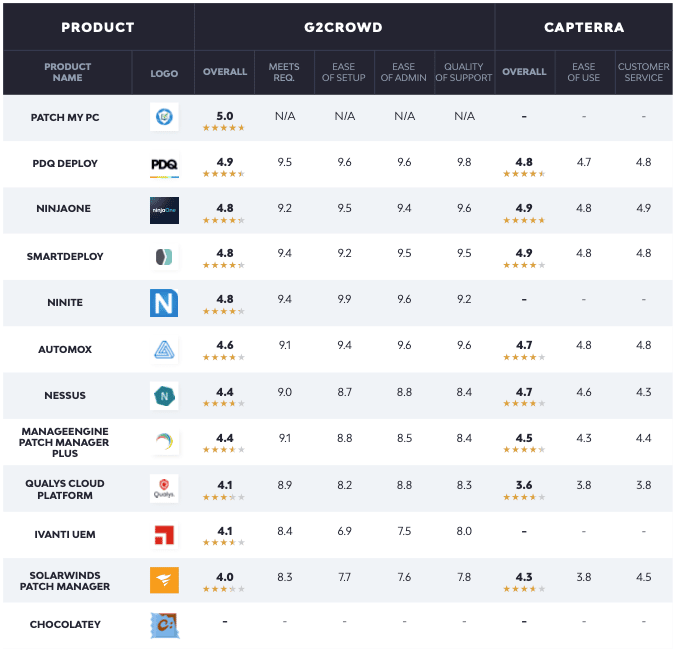This screenshot has height=652, width=677.
Task: Click the EASE OF USE column header
Action: 584,72
